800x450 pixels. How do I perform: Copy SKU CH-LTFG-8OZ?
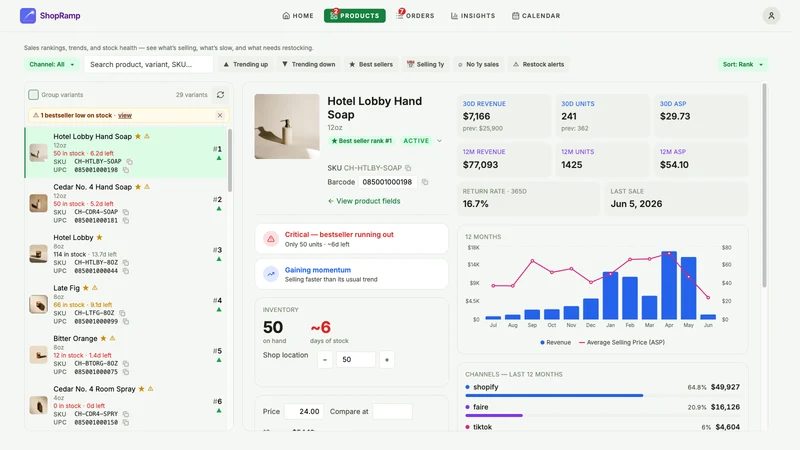pyautogui.click(x=122, y=313)
